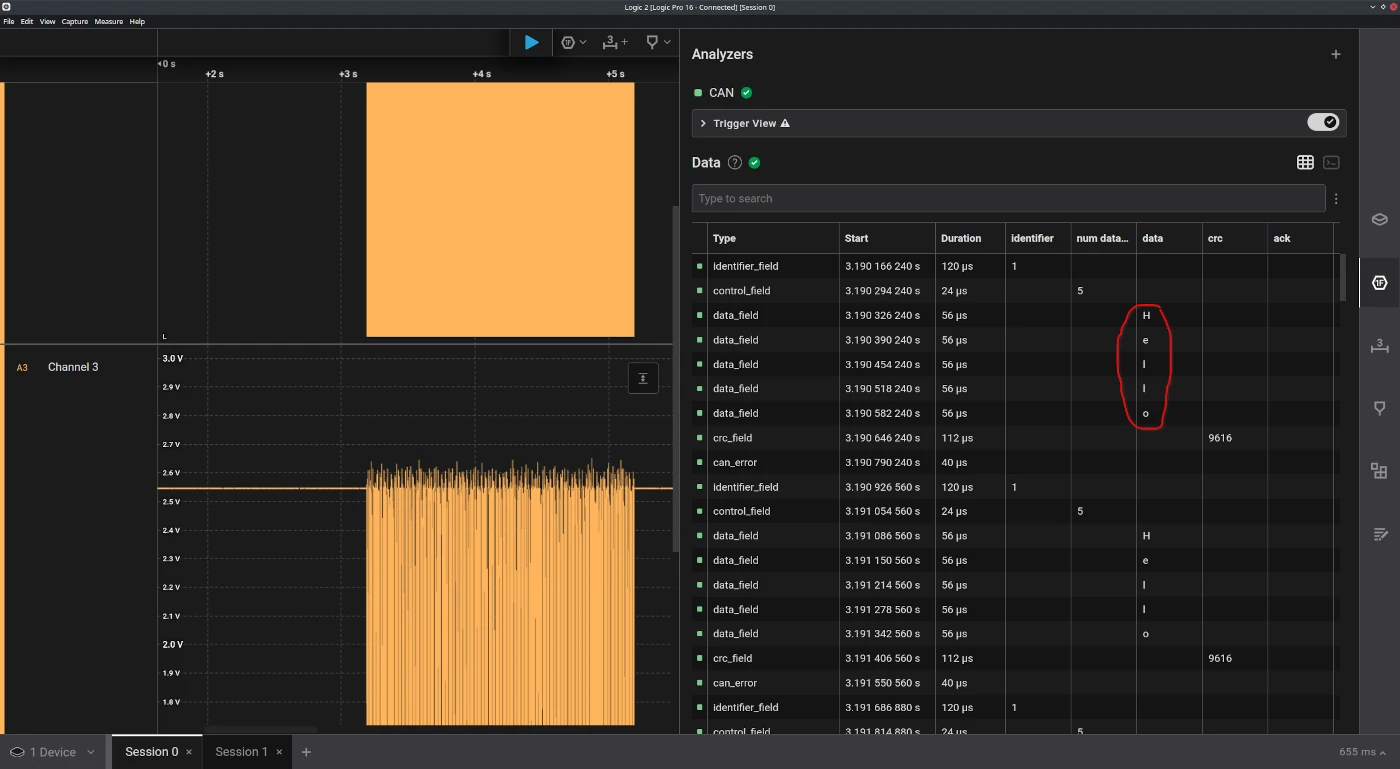Open the Analyzers sidebar panel icon
The height and width of the screenshot is (769, 1400).
click(1379, 283)
